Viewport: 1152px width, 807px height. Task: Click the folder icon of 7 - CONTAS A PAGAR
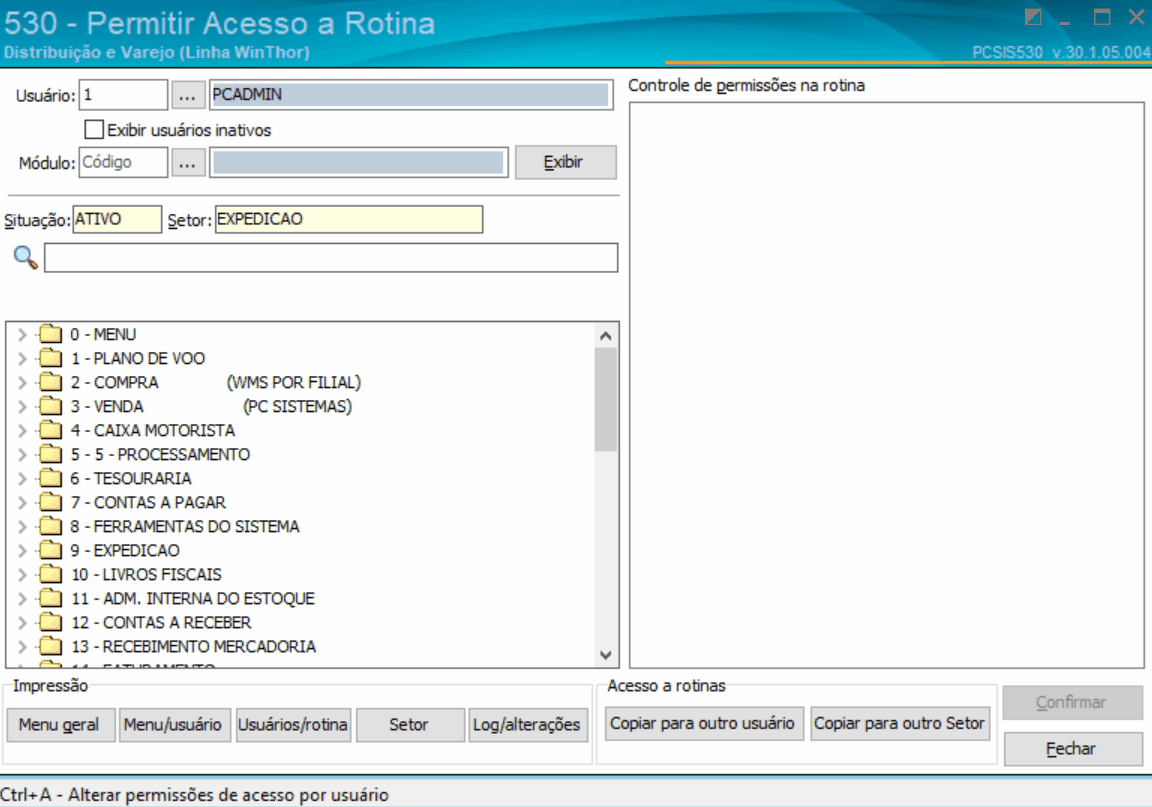point(51,503)
